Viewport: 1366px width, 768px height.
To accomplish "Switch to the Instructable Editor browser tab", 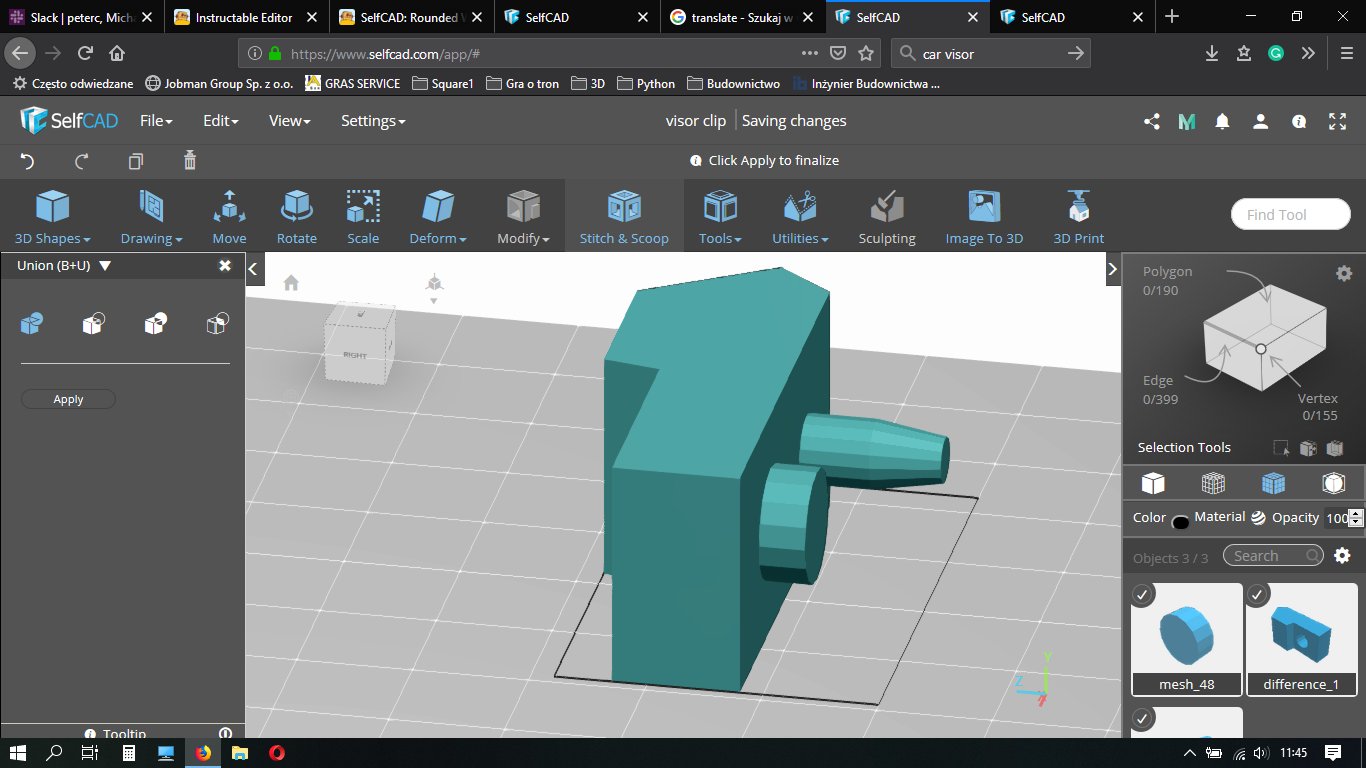I will point(245,17).
